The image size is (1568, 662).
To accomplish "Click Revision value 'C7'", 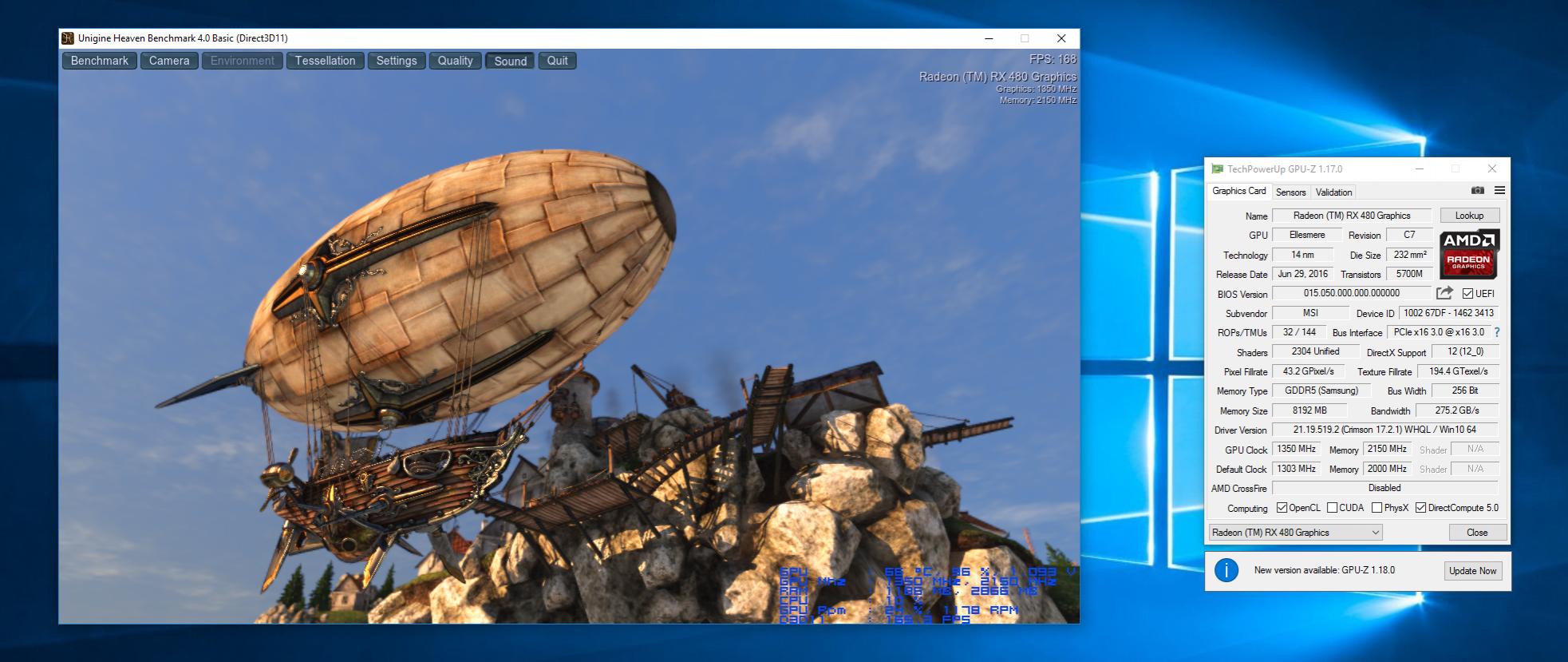I will (x=1409, y=235).
